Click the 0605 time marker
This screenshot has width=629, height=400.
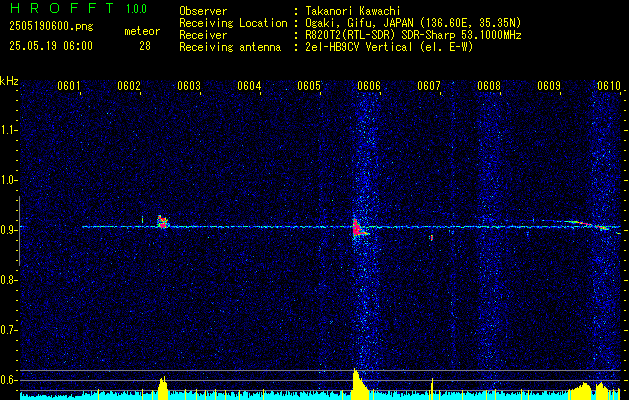coord(308,86)
